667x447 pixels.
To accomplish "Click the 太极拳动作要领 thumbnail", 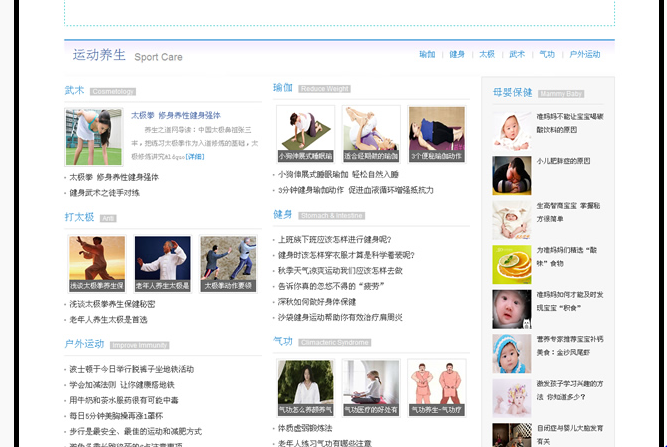I will point(228,264).
